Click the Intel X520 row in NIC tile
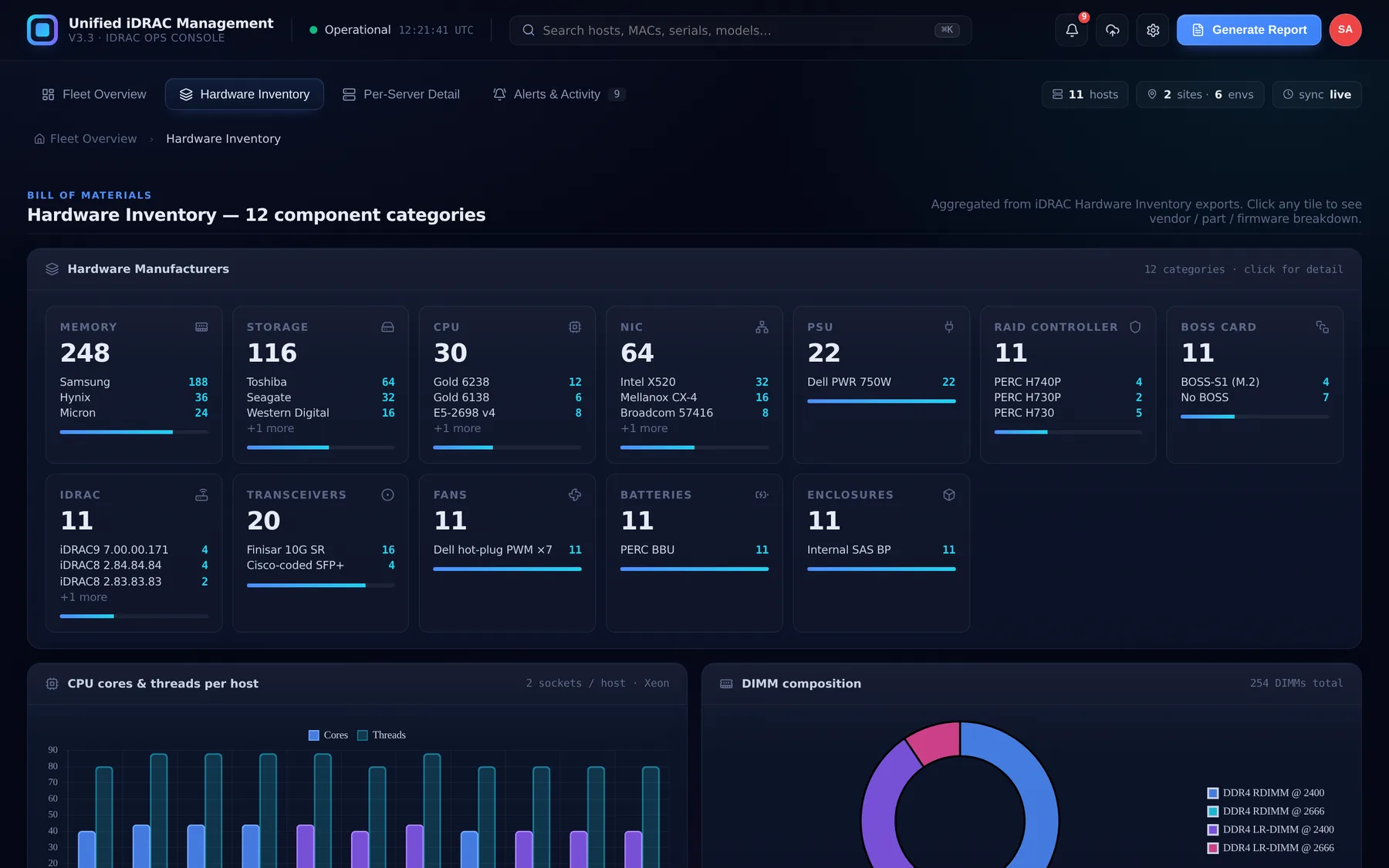This screenshot has height=868, width=1389. 694,382
